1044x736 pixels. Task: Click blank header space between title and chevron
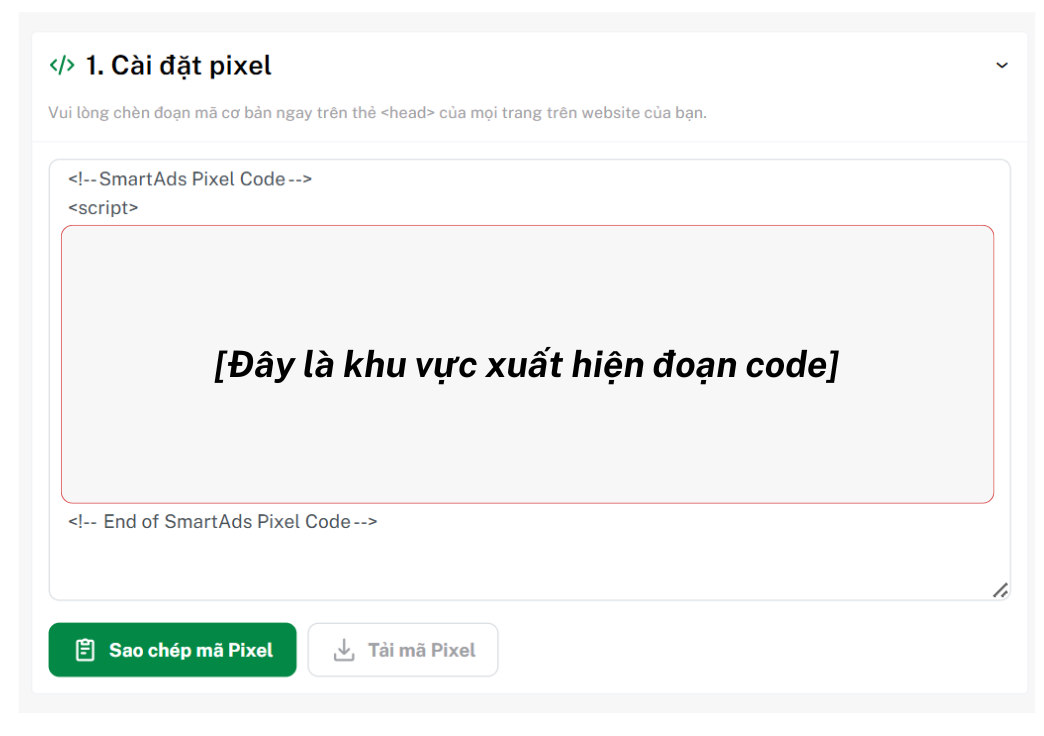(633, 65)
